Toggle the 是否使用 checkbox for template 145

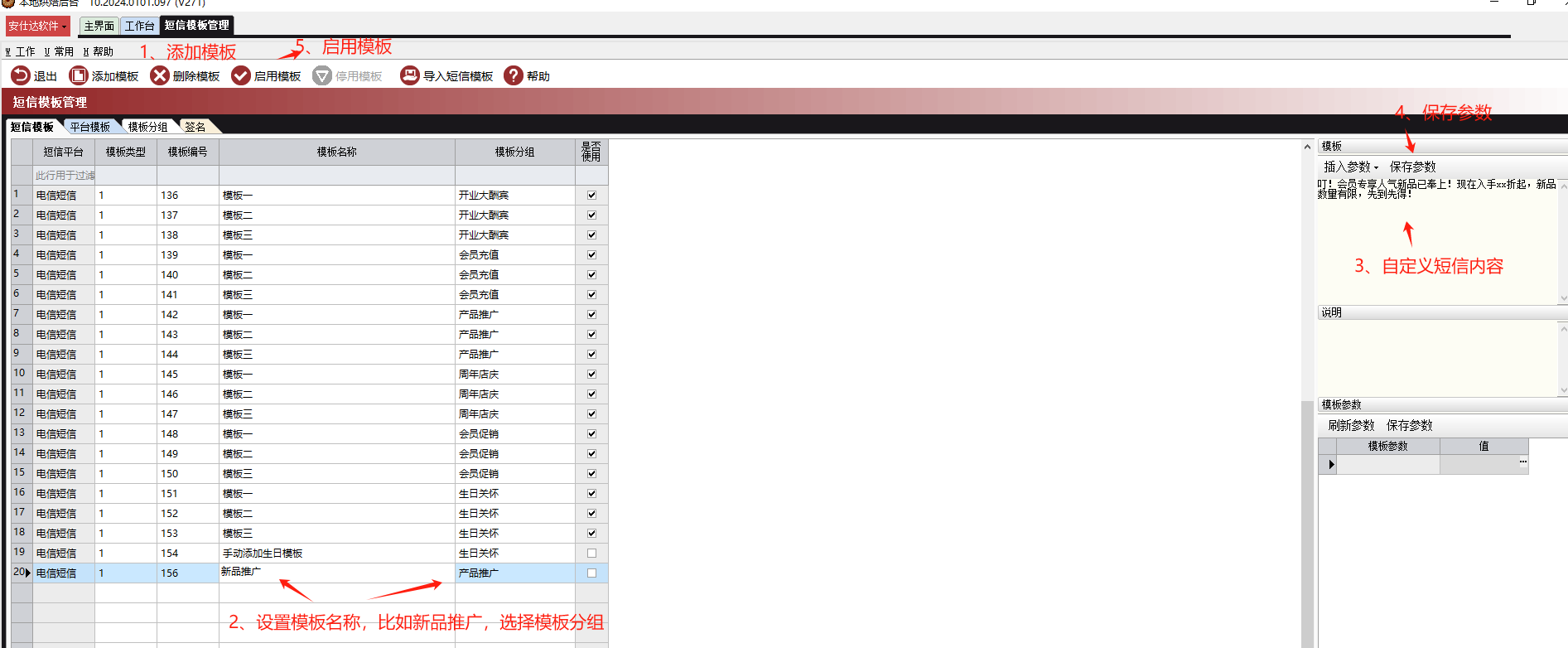pos(591,374)
